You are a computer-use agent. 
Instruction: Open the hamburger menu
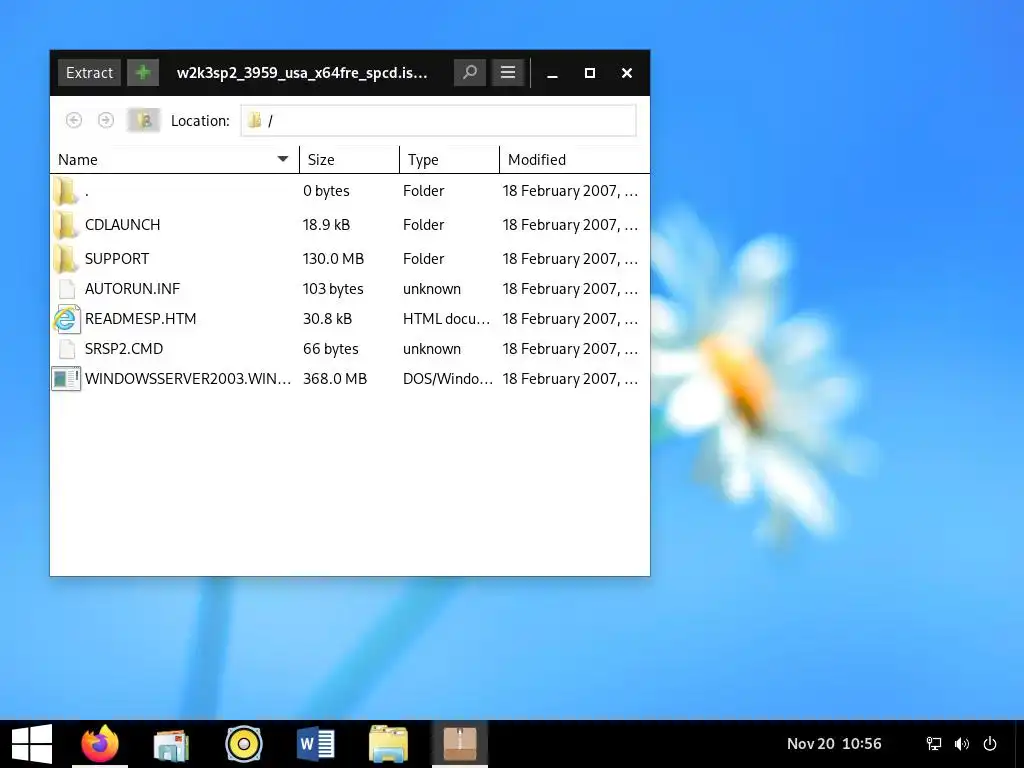pyautogui.click(x=508, y=72)
